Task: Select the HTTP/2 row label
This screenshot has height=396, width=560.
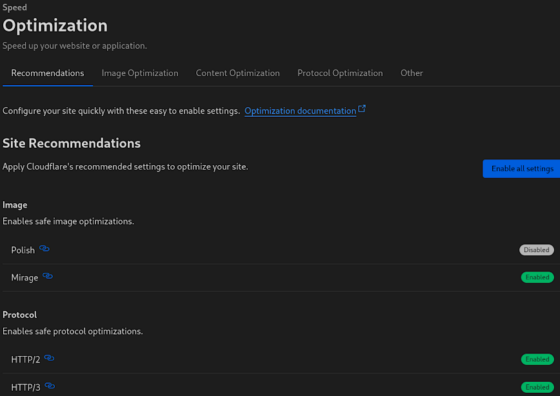Action: tap(25, 360)
